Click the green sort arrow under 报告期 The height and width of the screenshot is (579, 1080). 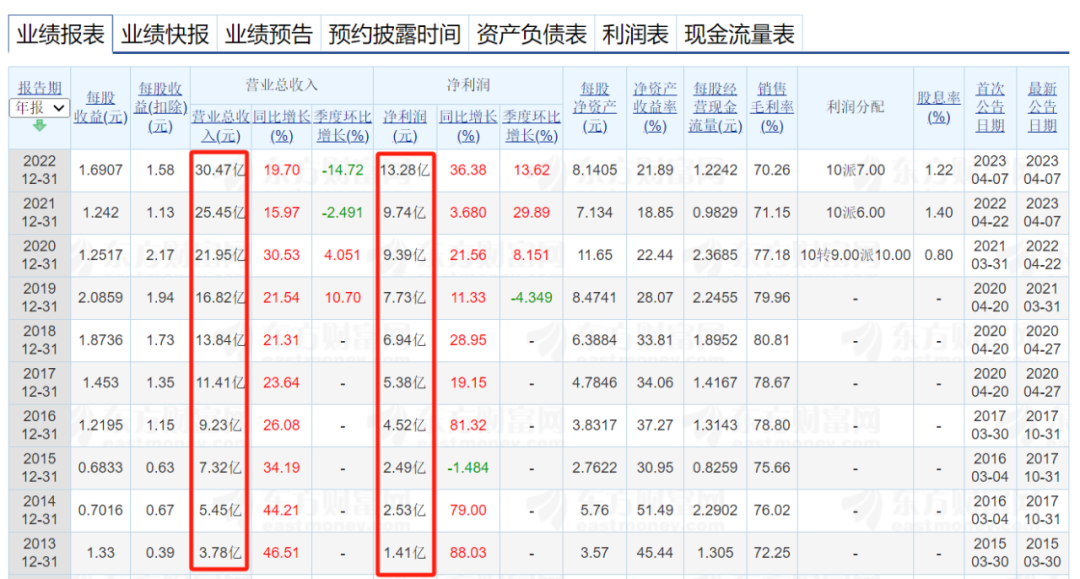point(40,126)
